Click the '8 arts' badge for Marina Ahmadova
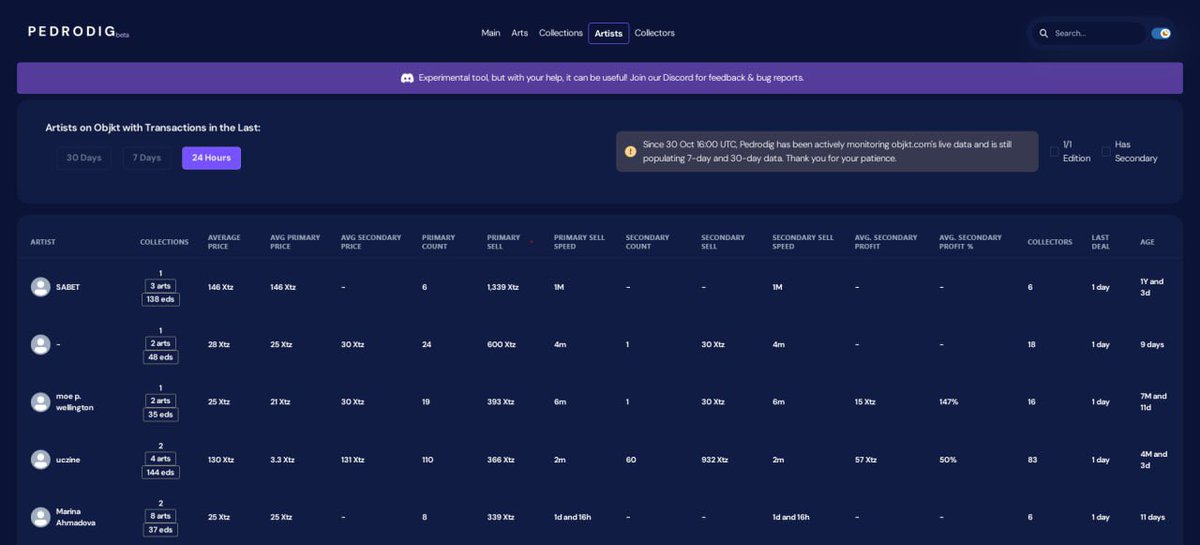This screenshot has height=545, width=1200. click(x=160, y=516)
